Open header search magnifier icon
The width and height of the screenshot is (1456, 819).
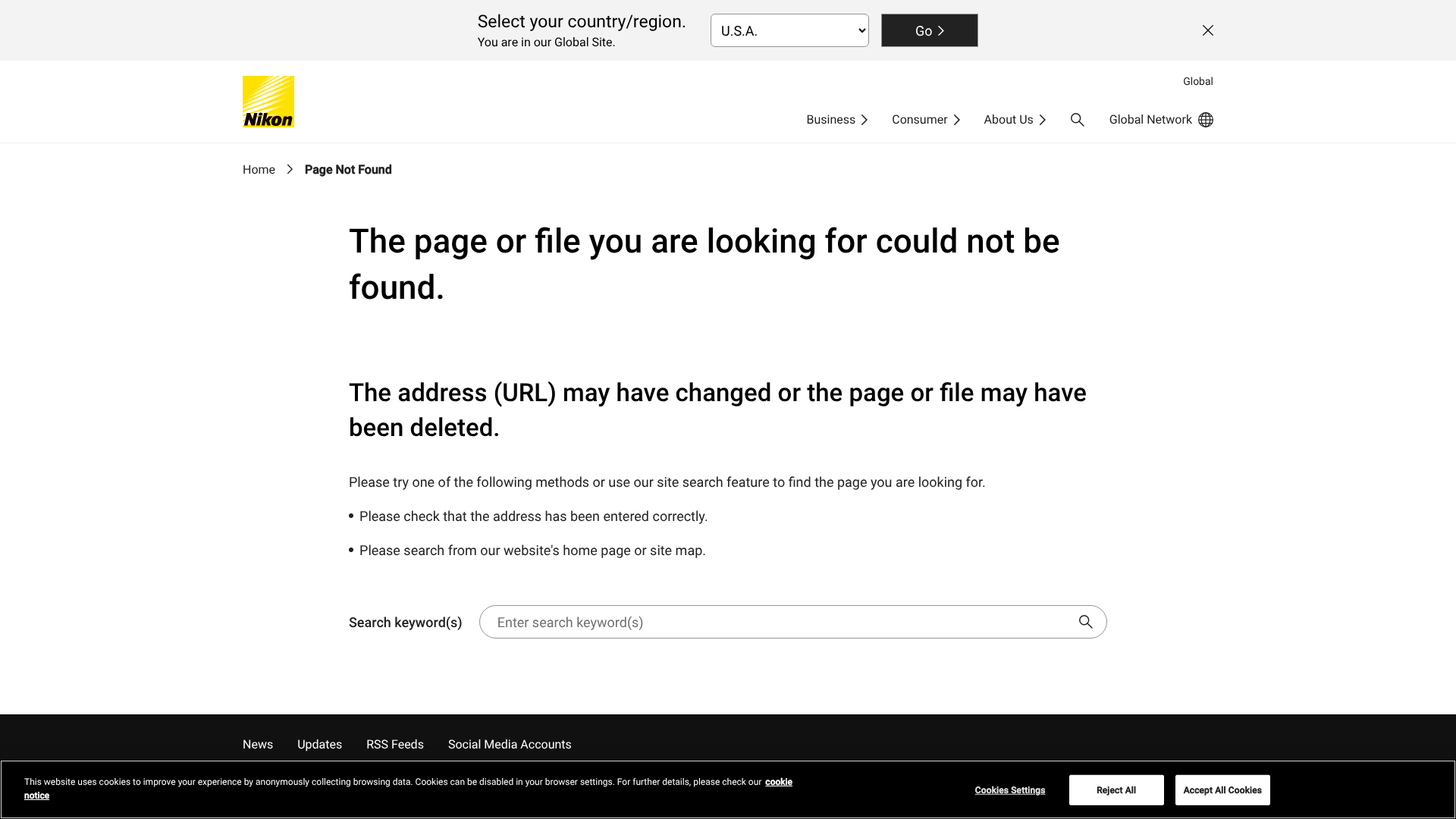pos(1077,120)
